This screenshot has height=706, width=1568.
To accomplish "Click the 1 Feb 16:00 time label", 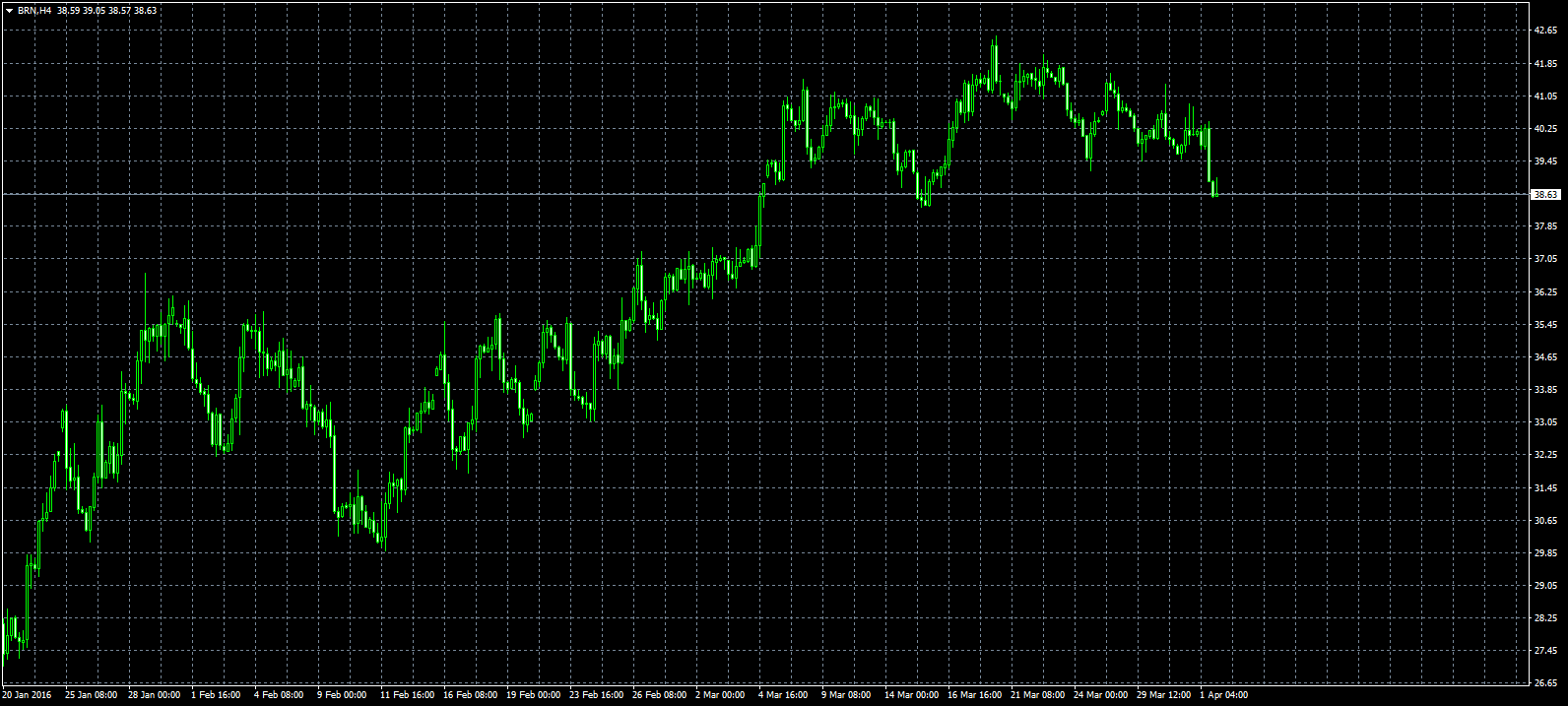I will coord(215,695).
